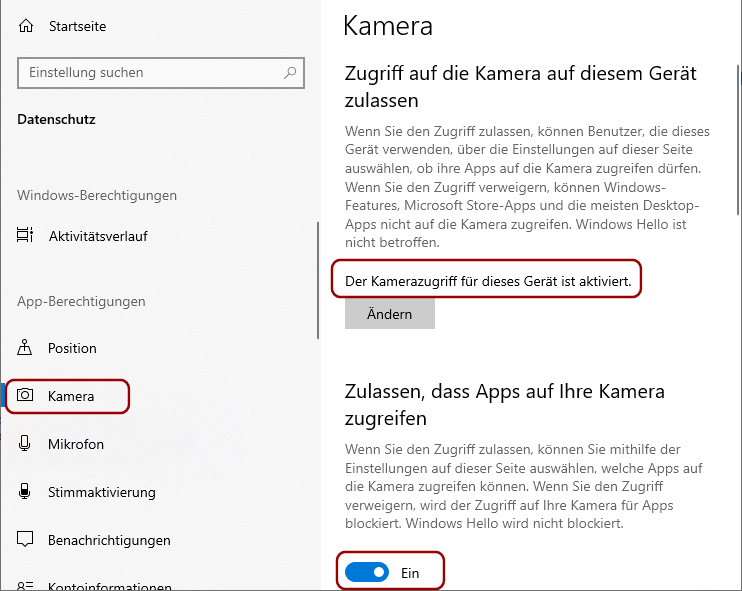The height and width of the screenshot is (591, 742).
Task: Toggle app camera access switch off
Action: (367, 573)
